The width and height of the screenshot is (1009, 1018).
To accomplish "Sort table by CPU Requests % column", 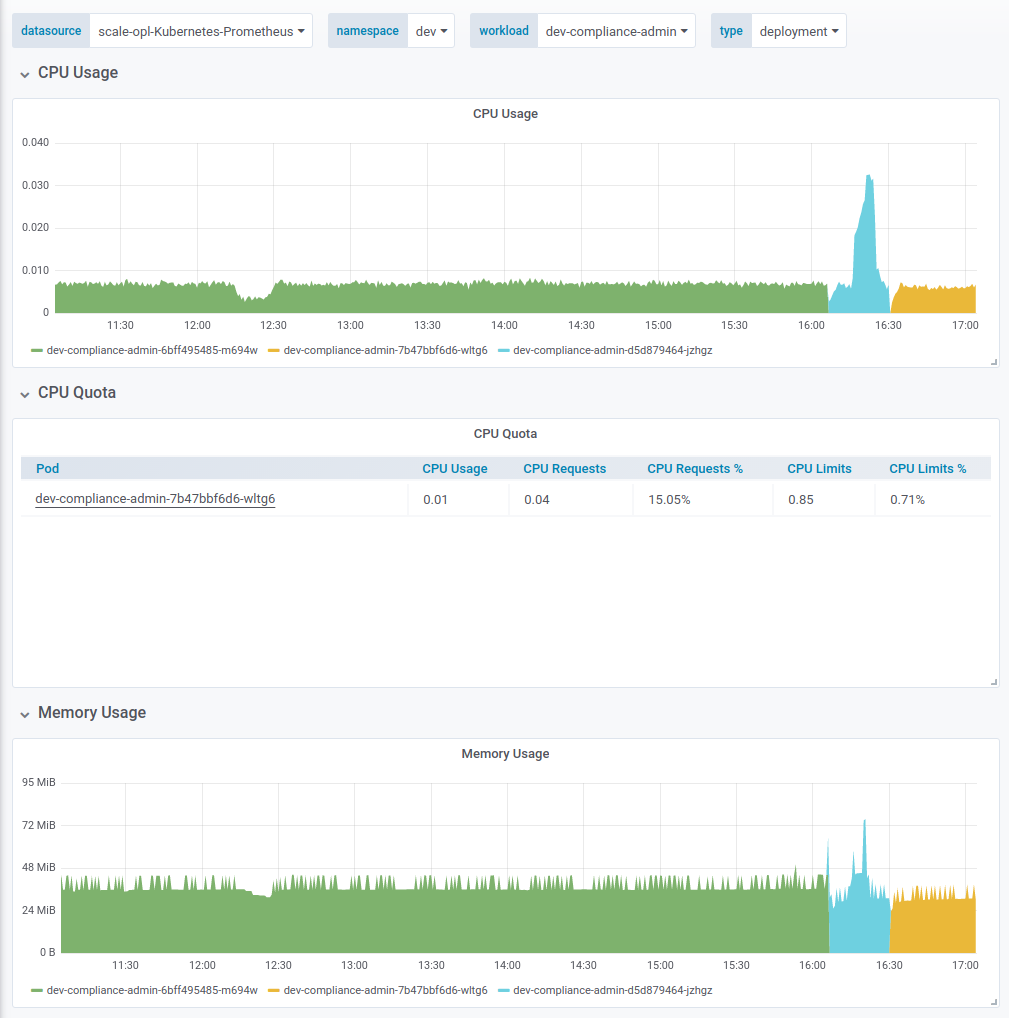I will [694, 468].
